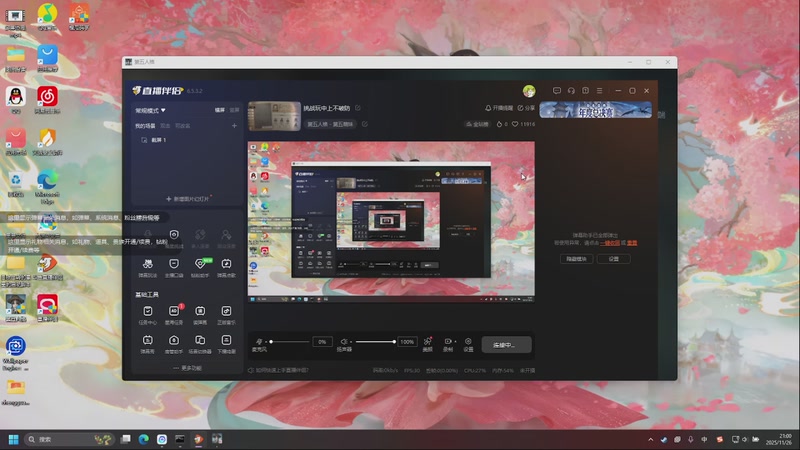Open the pocket-shaped tool beside 弹幕玩法
This screenshot has height=450, width=800.
(174, 267)
